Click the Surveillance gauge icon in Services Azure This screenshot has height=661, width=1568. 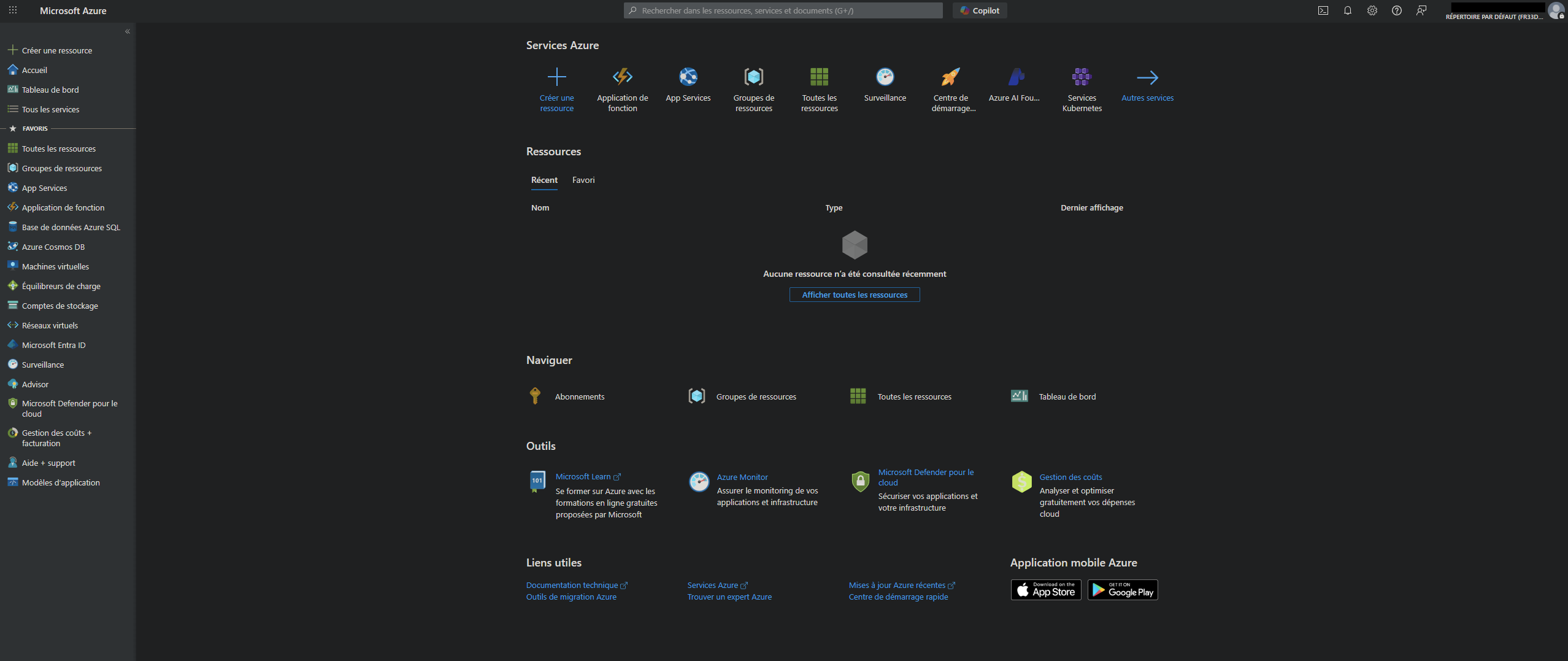[x=885, y=77]
